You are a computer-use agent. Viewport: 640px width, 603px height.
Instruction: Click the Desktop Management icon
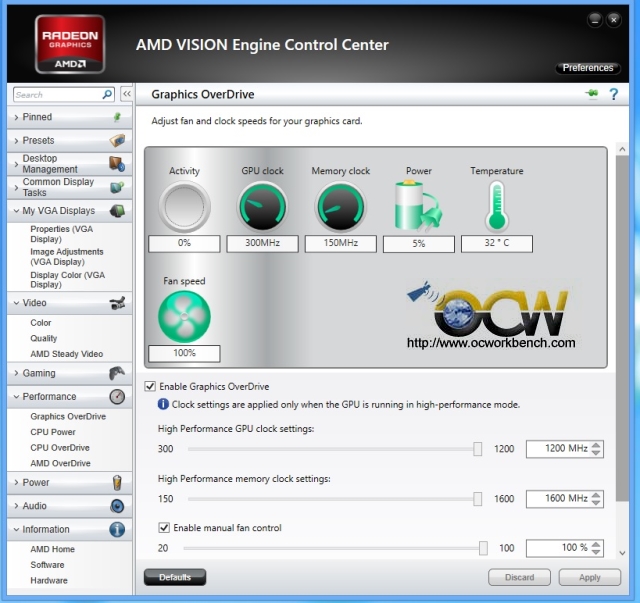pyautogui.click(x=117, y=164)
